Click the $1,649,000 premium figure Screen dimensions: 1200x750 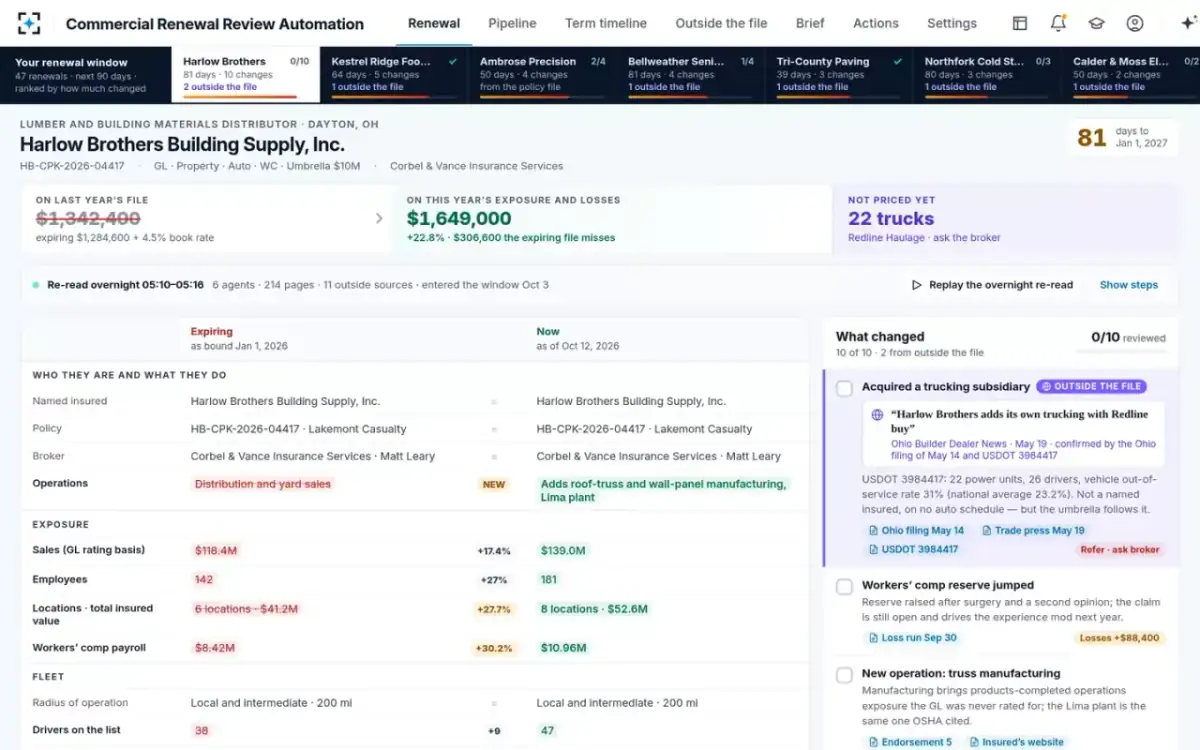coord(459,218)
